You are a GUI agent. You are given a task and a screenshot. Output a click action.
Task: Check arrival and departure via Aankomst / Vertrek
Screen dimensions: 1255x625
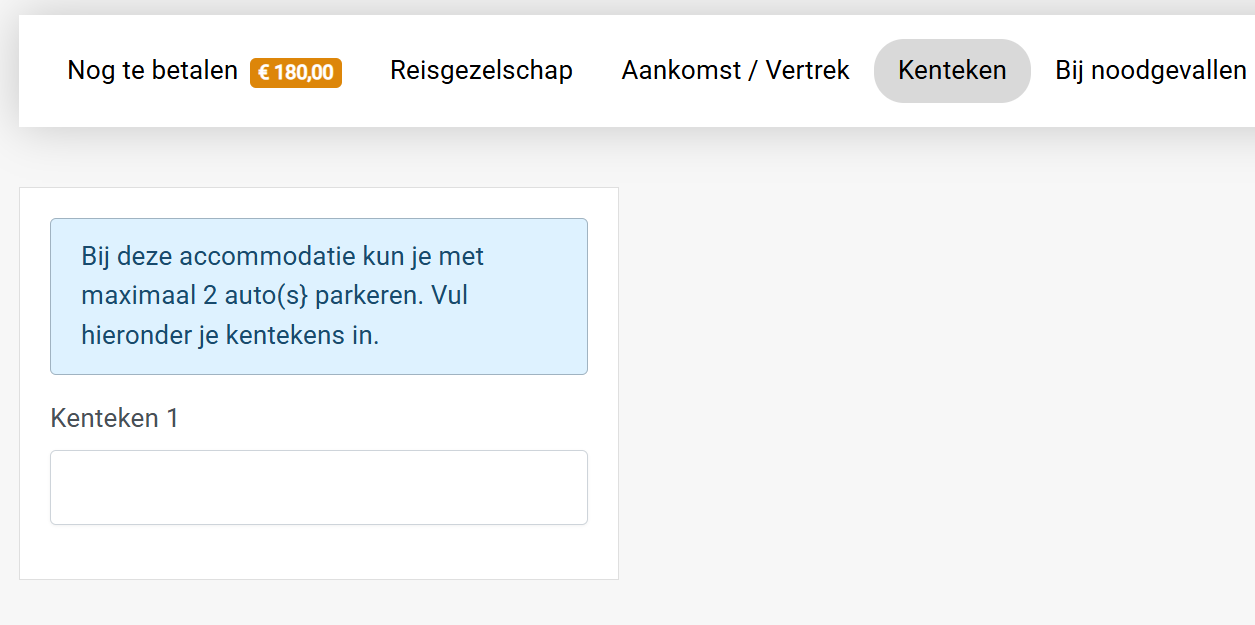click(x=735, y=71)
